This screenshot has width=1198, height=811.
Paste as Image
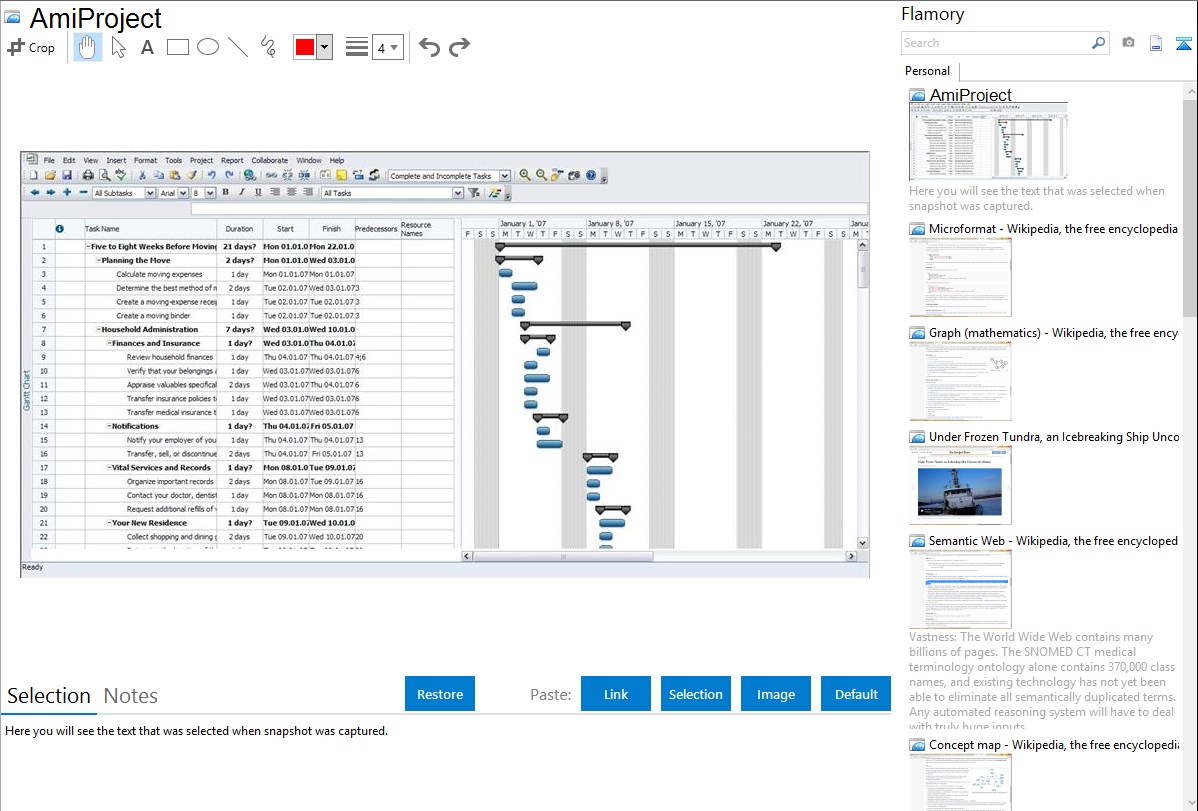click(776, 694)
